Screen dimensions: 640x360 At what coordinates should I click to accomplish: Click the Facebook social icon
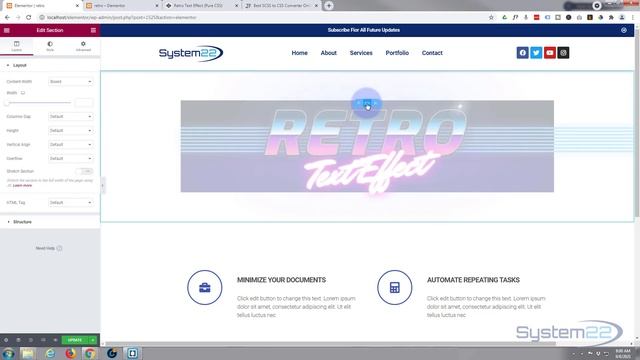coord(522,53)
